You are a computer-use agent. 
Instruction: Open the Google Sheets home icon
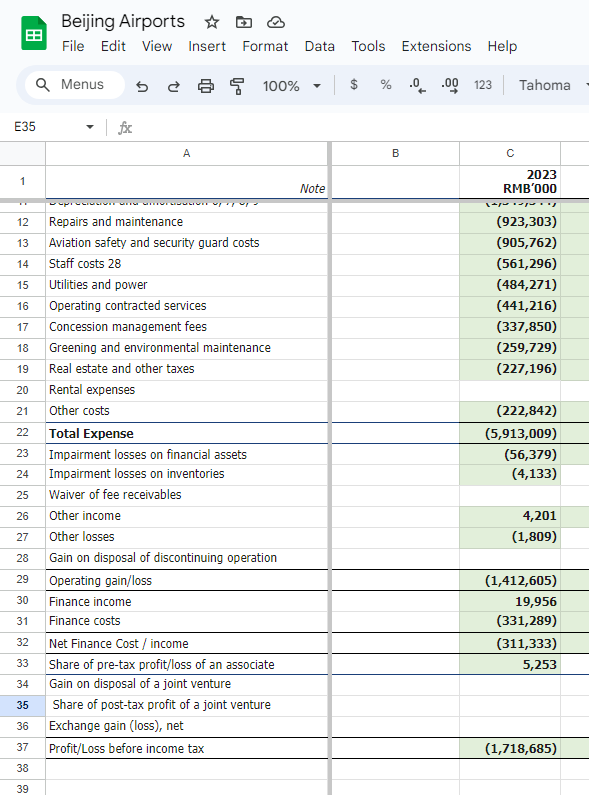(34, 33)
